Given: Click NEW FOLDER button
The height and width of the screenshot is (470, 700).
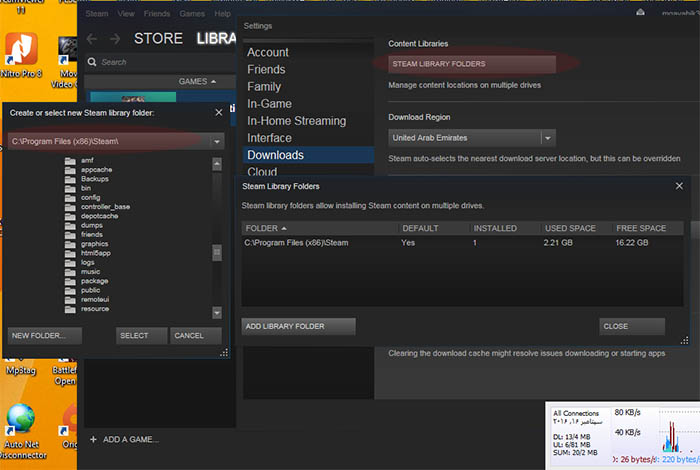Looking at the screenshot, I should click(45, 336).
